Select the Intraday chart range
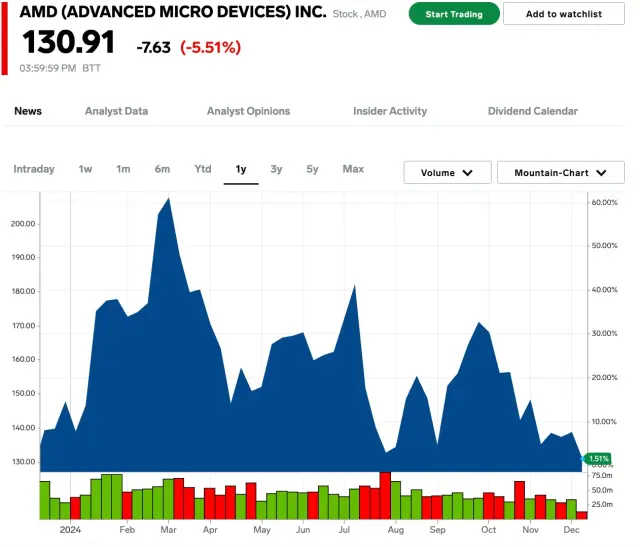Viewport: 640px width, 547px height. 34,169
